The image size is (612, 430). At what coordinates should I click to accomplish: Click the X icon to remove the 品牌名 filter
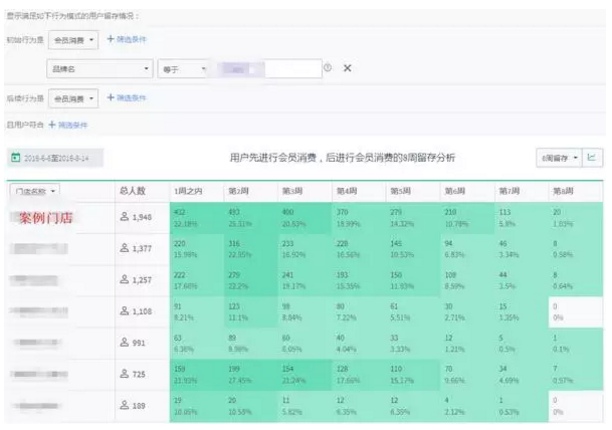[347, 68]
